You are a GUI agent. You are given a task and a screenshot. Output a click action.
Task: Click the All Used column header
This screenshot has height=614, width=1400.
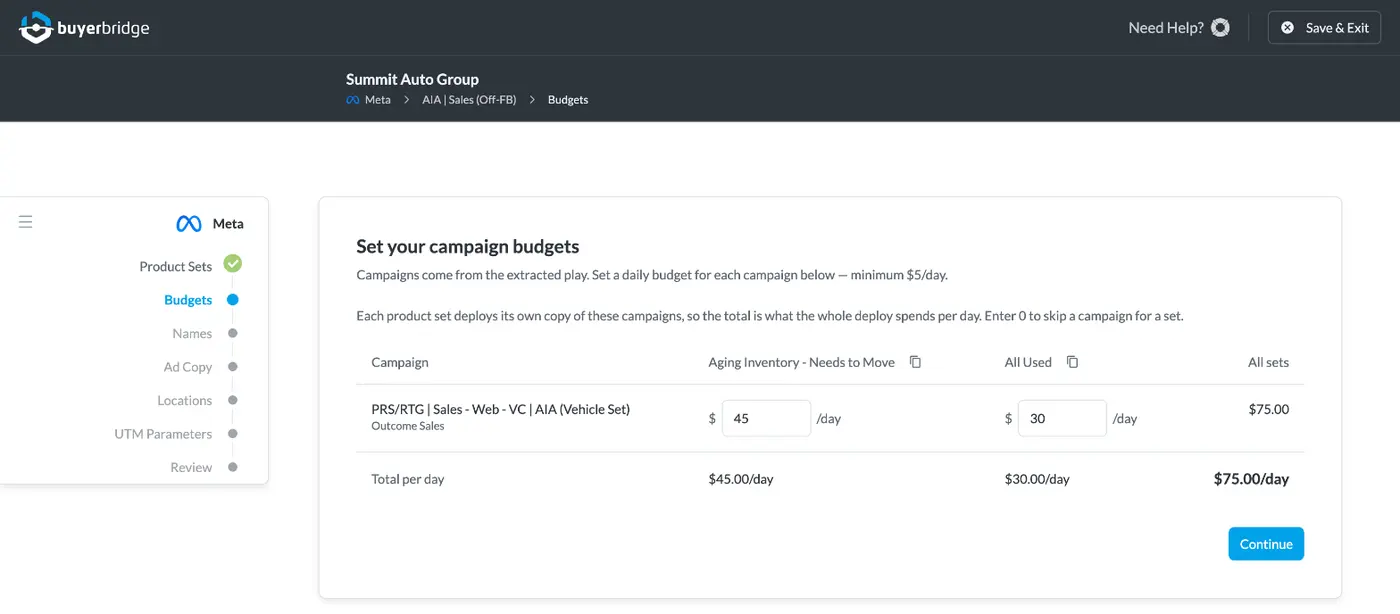click(1028, 362)
